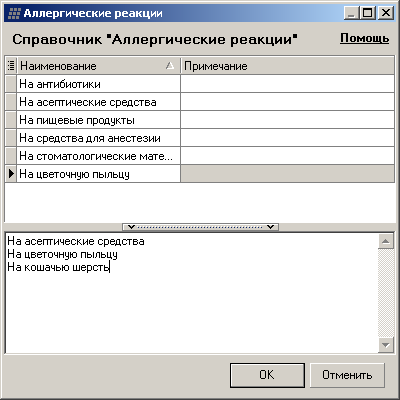Click the application icon in title bar
The image size is (400, 400).
pyautogui.click(x=14, y=13)
